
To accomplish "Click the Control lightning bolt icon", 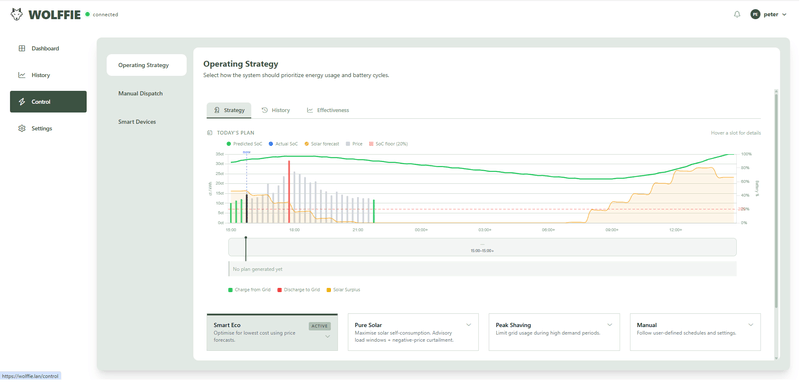I will coord(21,101).
